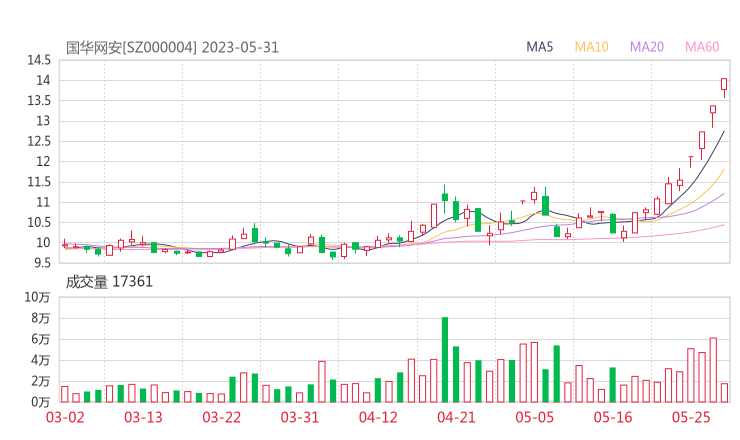This screenshot has width=740, height=440.
Task: Click the 13.5 price axis label
Action: coord(39,101)
